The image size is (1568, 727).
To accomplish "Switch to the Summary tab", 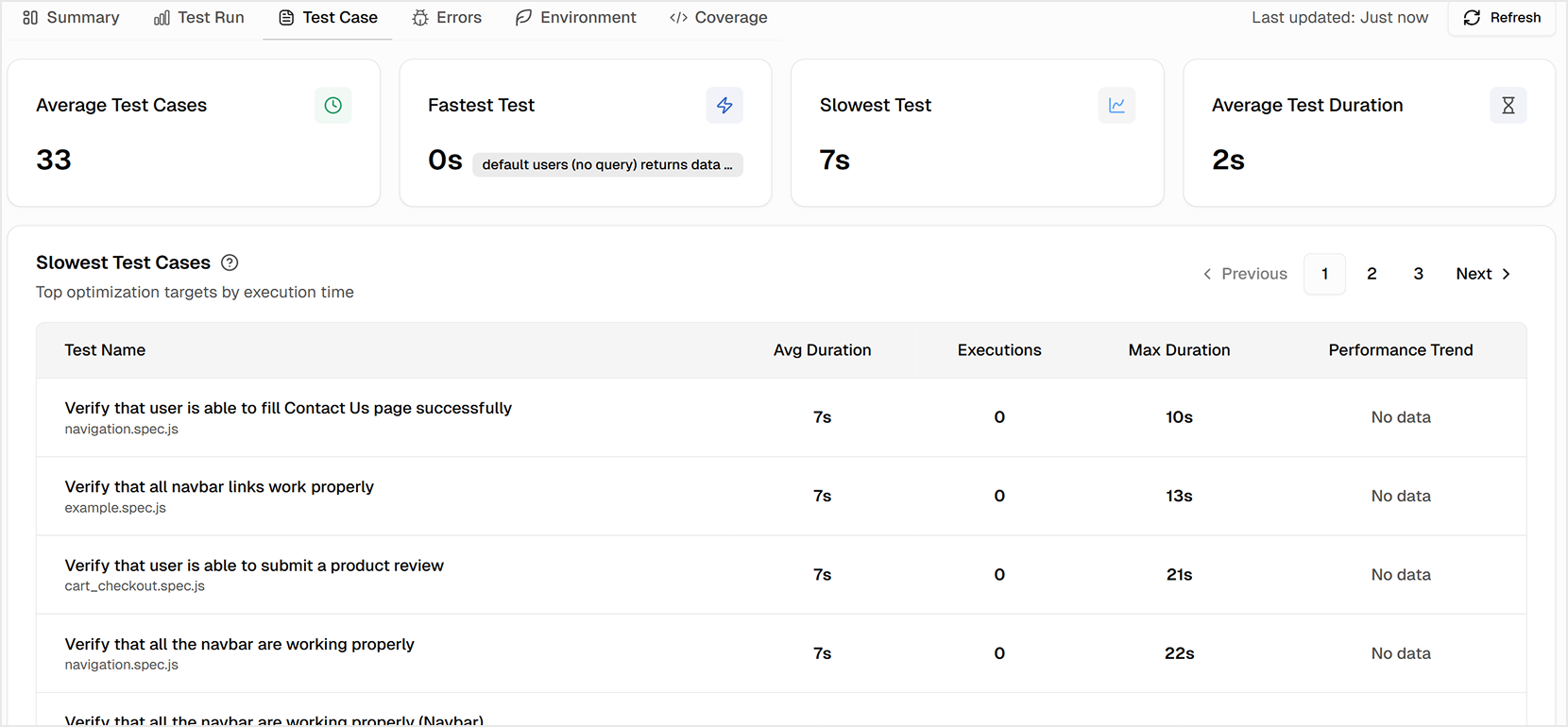I will click(x=71, y=18).
